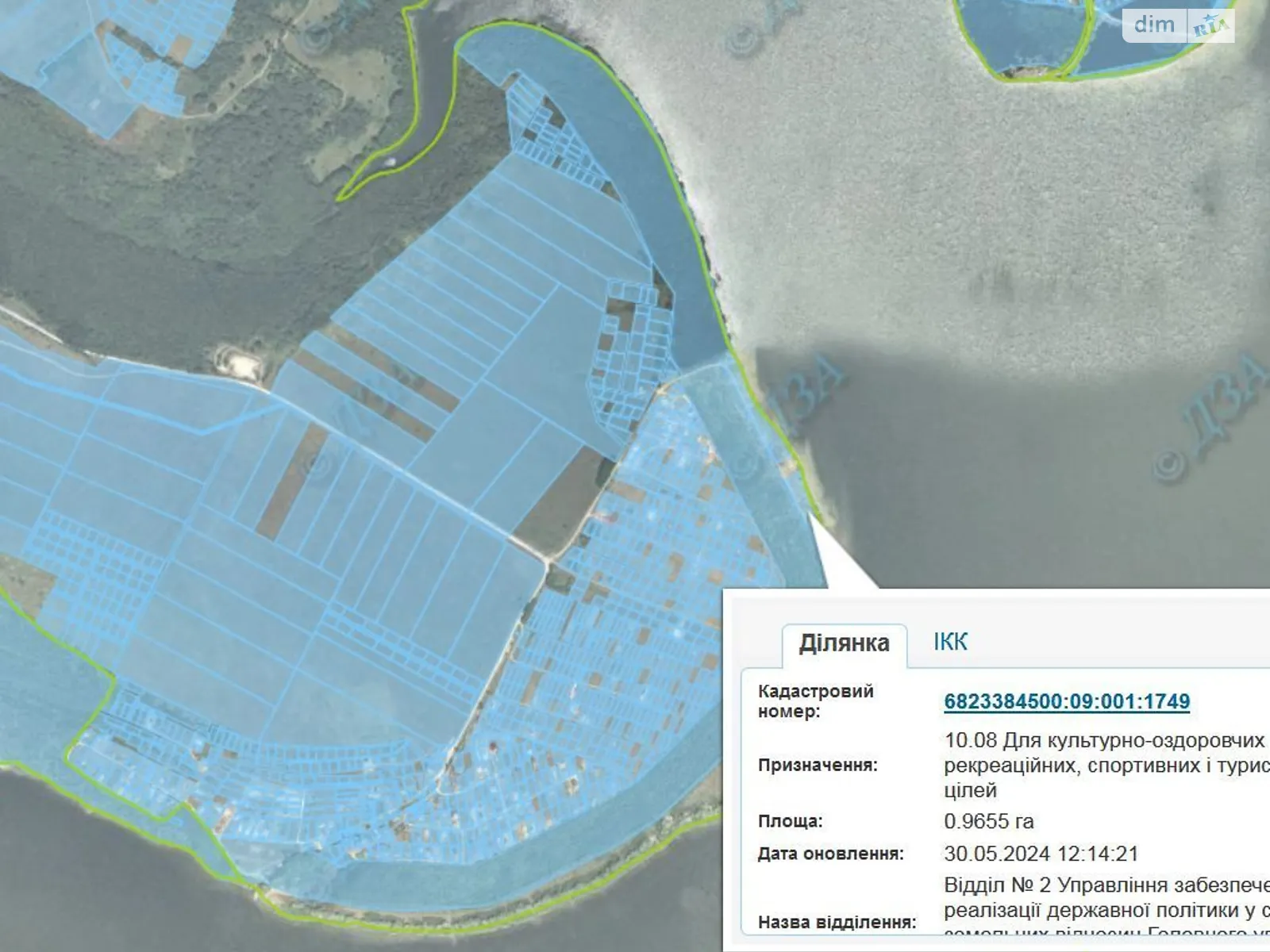Image resolution: width=1270 pixels, height=952 pixels.
Task: Click the Площа label
Action: tap(790, 821)
